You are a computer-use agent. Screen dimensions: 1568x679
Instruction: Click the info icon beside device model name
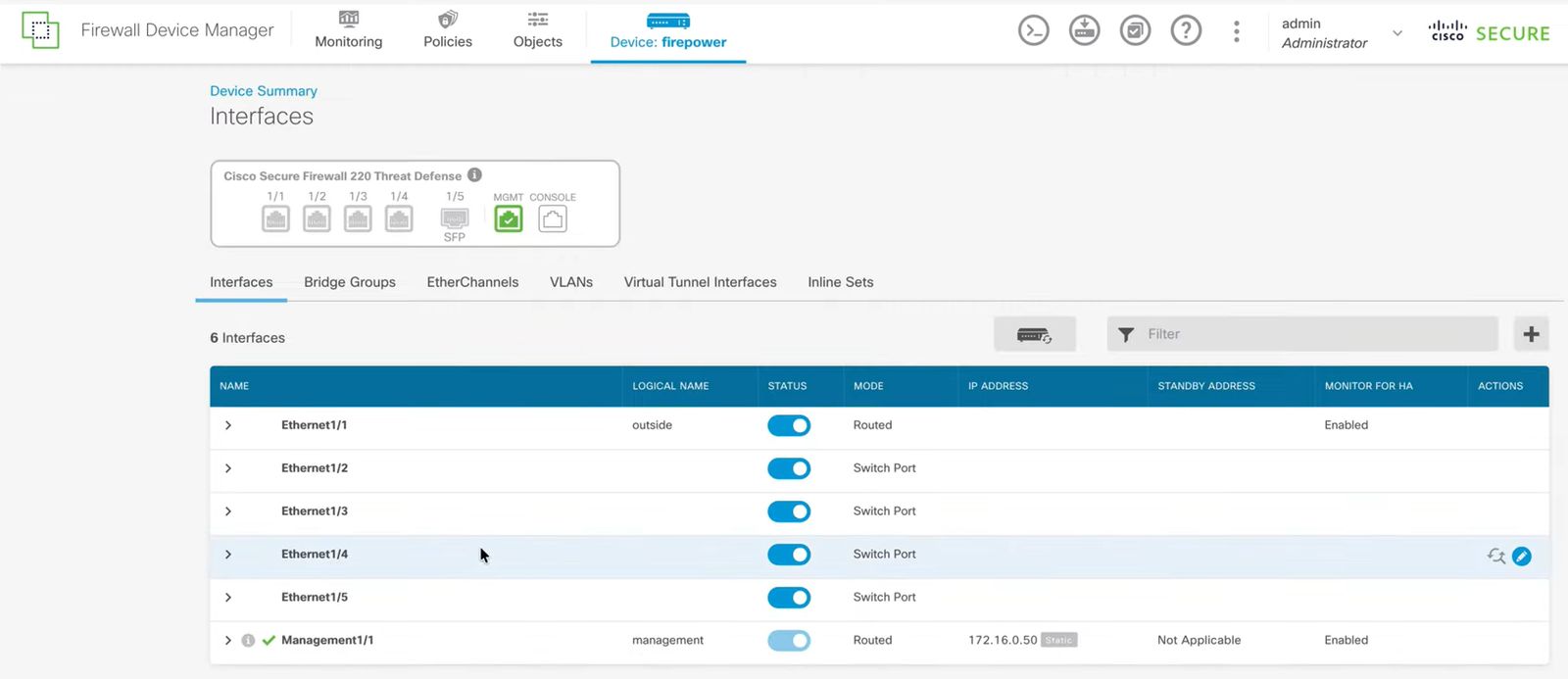click(x=474, y=175)
